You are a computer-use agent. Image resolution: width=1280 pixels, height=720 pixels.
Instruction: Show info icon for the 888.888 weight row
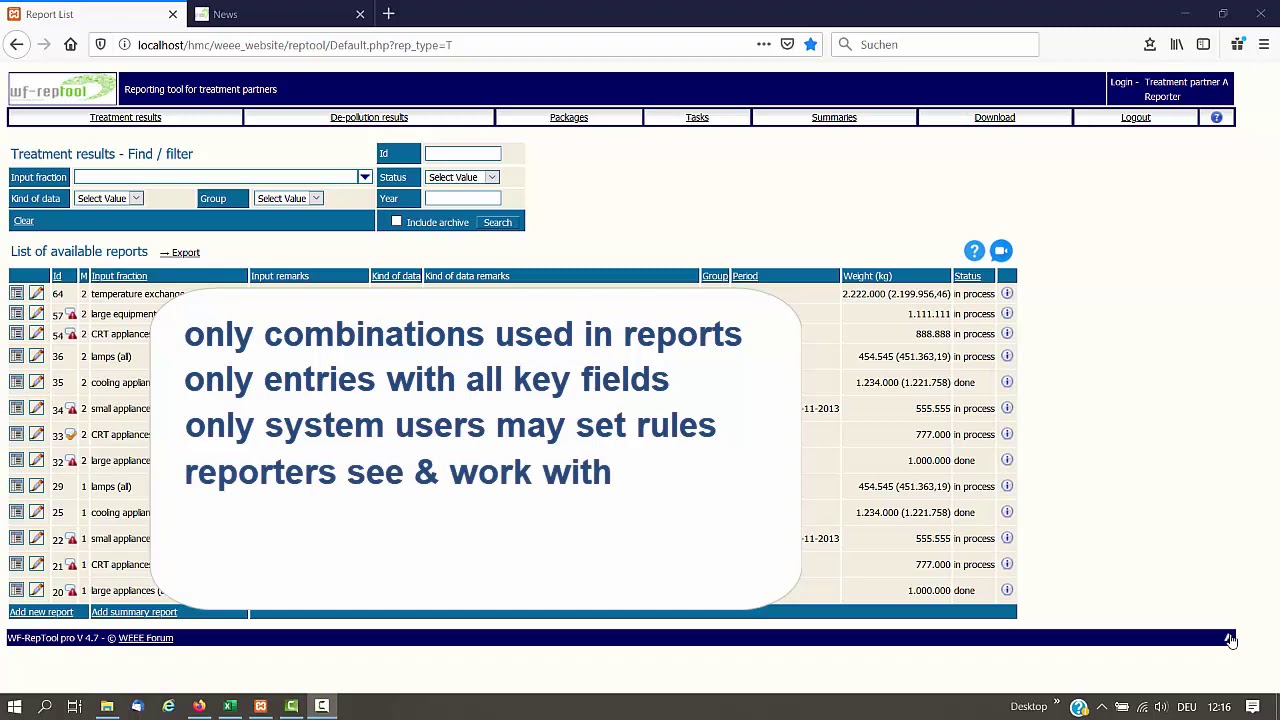tap(1007, 333)
